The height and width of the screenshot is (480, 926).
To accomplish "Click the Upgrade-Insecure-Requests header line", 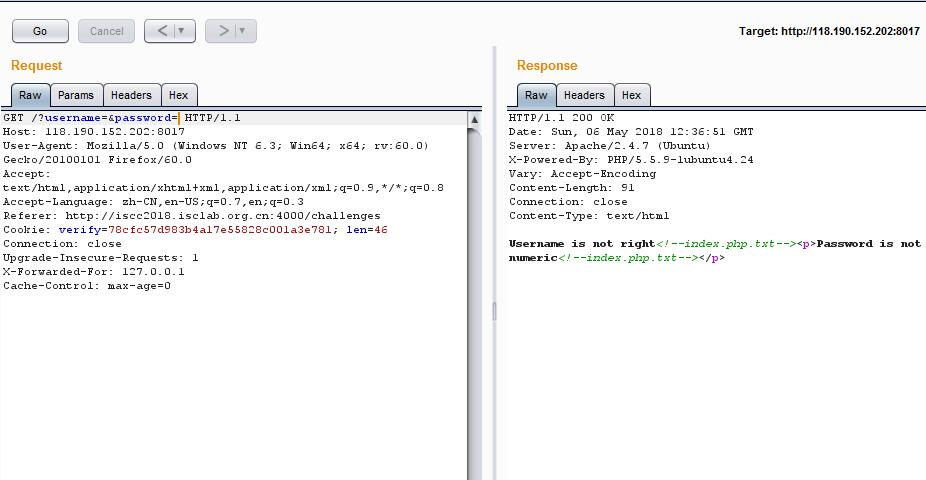I will pos(100,258).
